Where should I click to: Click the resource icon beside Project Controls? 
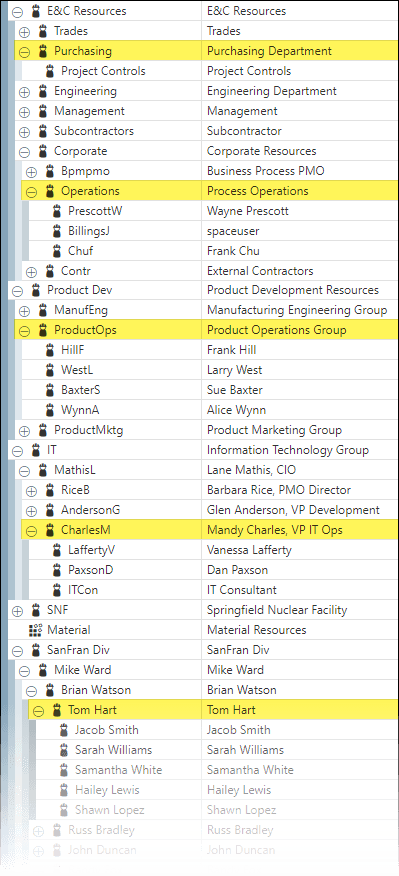[x=50, y=71]
